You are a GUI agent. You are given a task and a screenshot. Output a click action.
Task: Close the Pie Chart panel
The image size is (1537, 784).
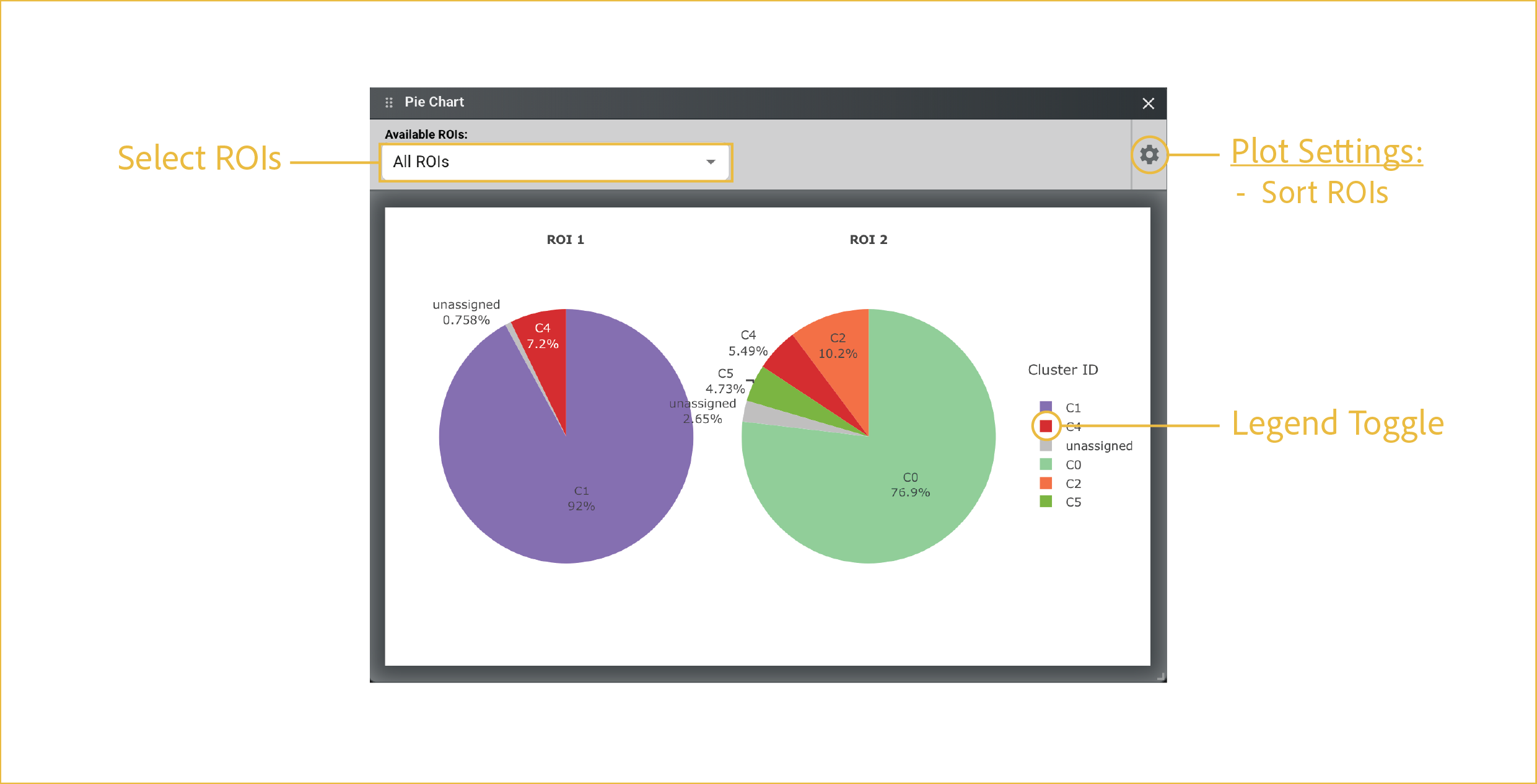pos(1148,103)
